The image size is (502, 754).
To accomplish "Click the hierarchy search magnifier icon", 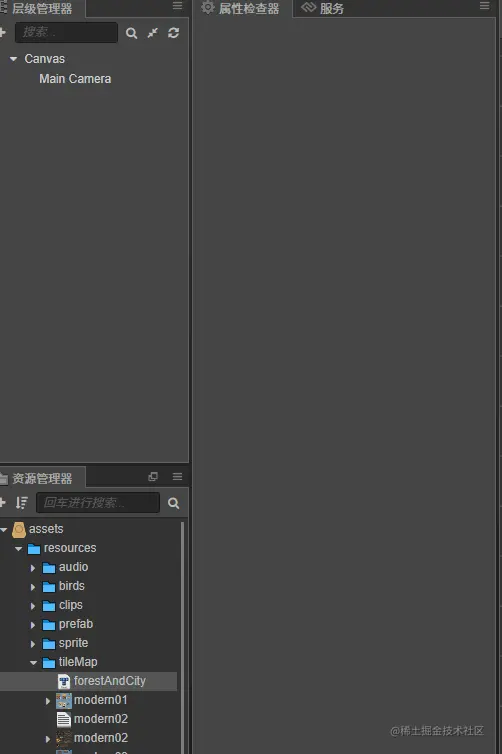I will [x=131, y=33].
